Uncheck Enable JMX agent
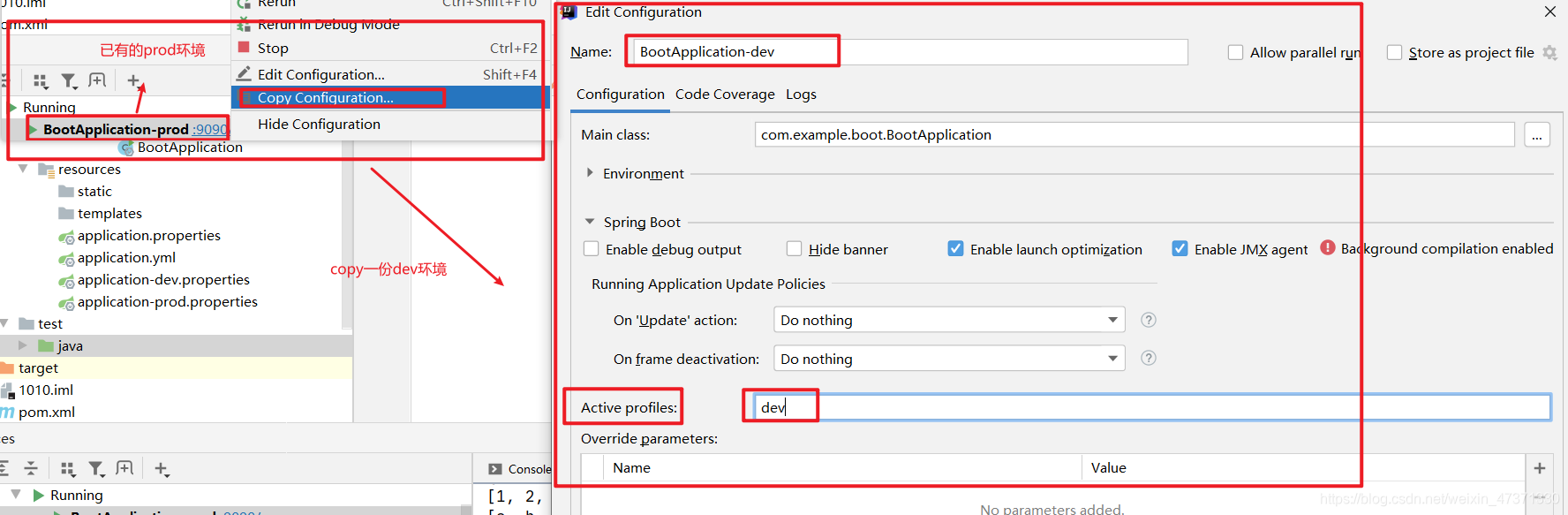This screenshot has height=515, width=1568. pos(1180,249)
